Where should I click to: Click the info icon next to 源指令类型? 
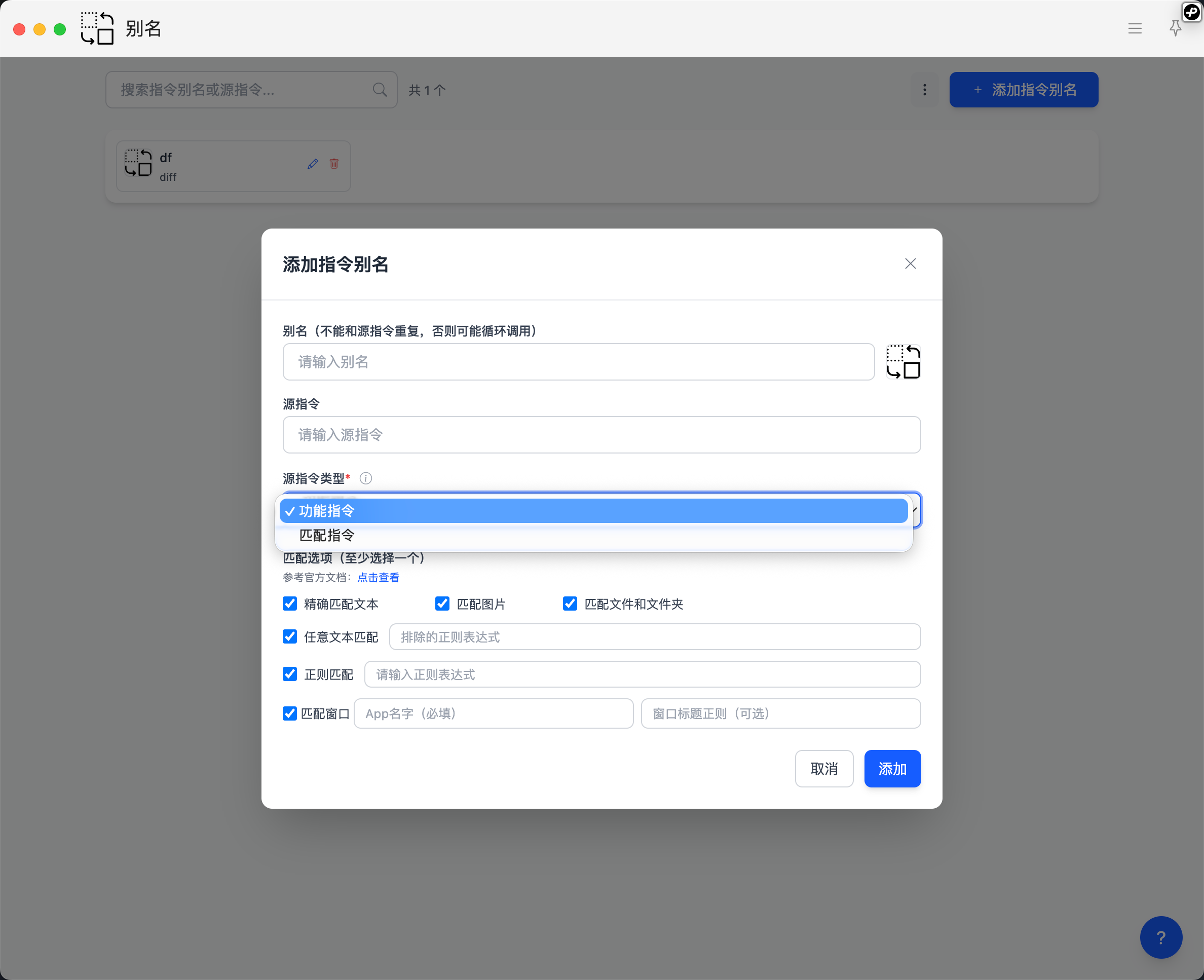tap(366, 478)
